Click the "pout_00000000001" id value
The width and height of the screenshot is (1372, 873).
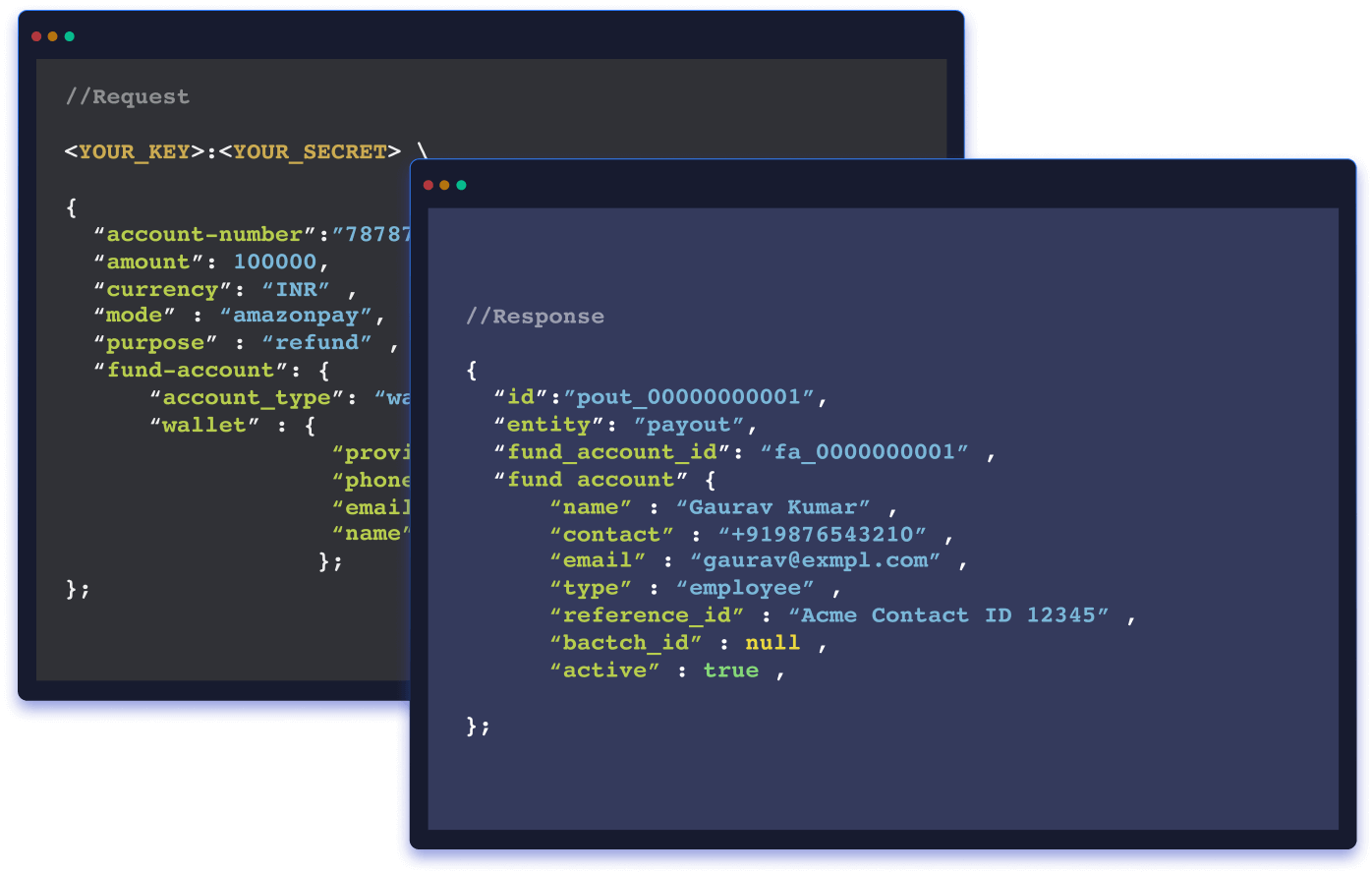click(689, 397)
